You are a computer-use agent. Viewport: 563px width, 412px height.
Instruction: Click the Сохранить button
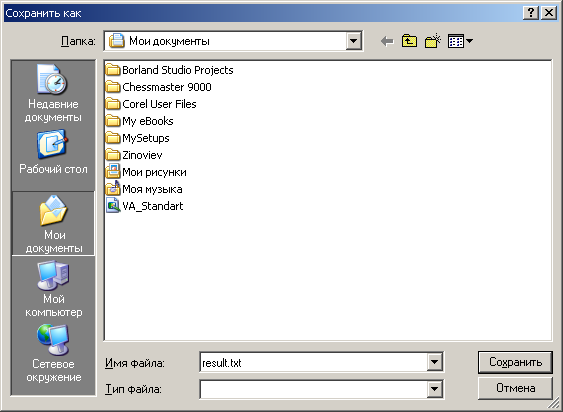pos(515,362)
